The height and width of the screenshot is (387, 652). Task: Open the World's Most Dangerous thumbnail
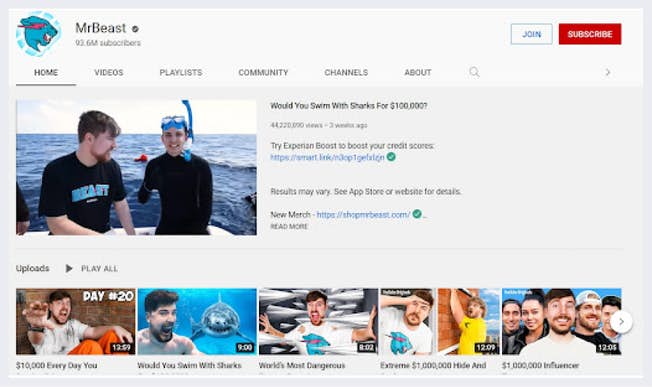click(x=319, y=322)
